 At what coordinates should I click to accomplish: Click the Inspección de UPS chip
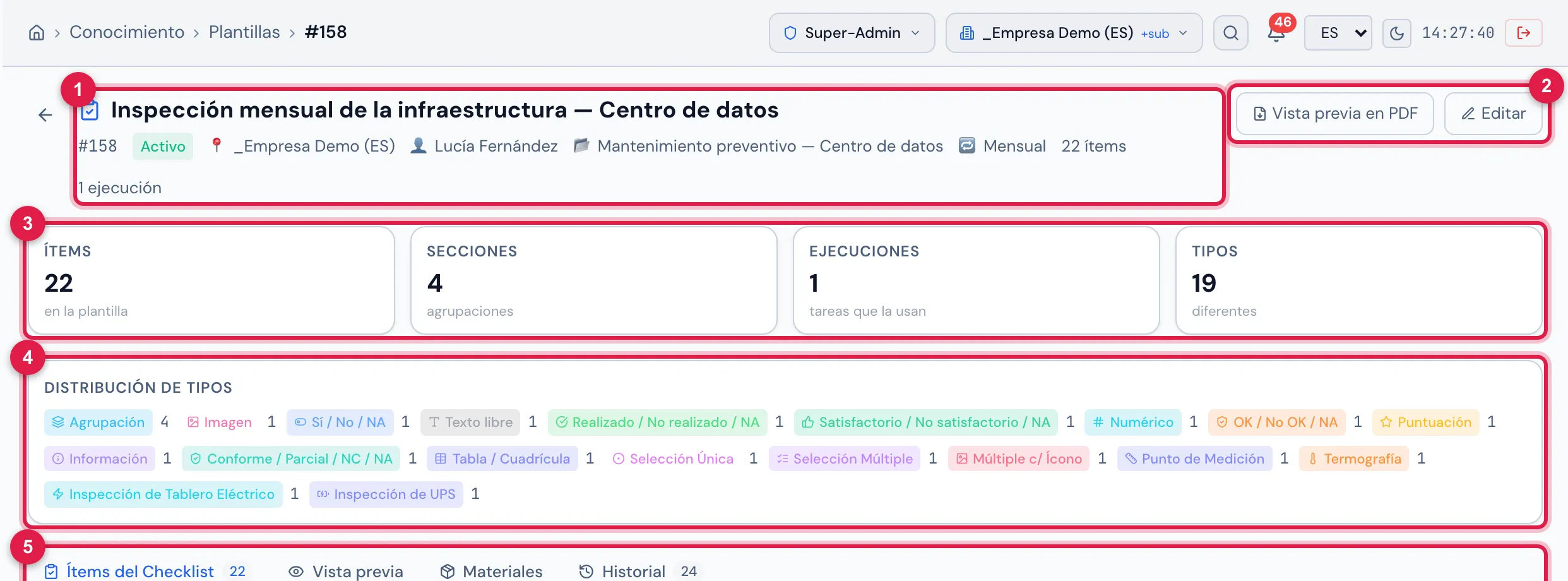[x=386, y=494]
